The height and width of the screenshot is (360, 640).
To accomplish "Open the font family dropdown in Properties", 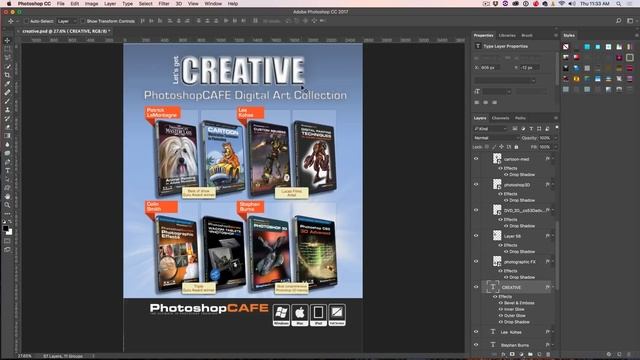I will click(505, 80).
